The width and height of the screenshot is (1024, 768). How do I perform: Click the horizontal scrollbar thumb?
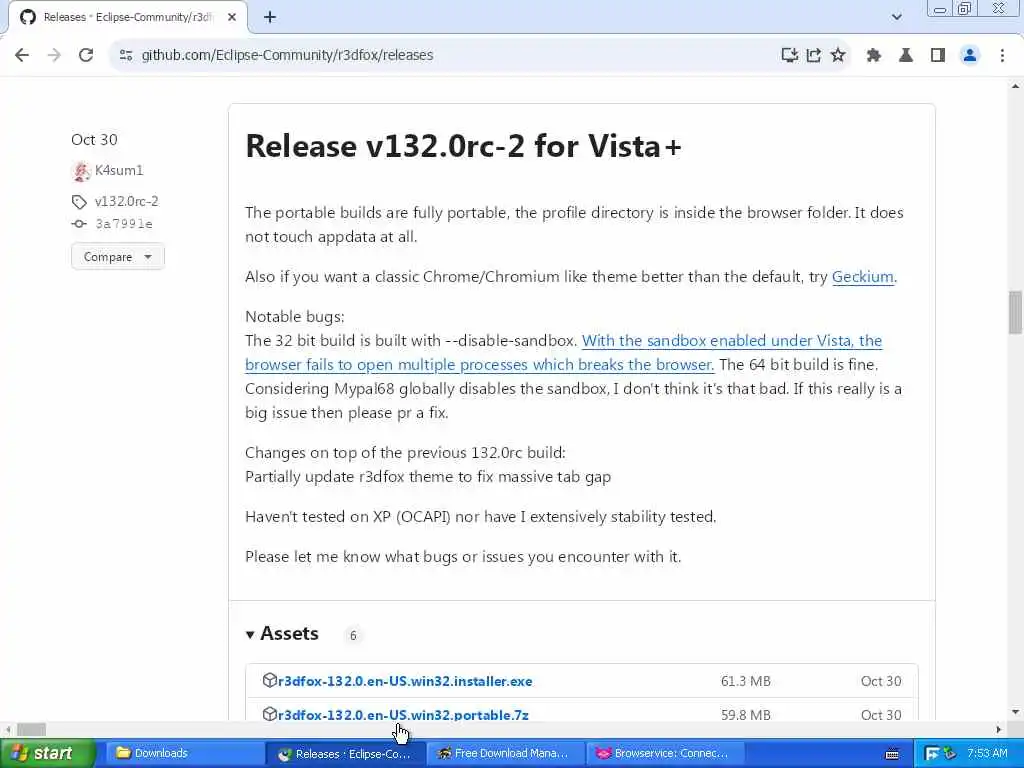coord(31,729)
